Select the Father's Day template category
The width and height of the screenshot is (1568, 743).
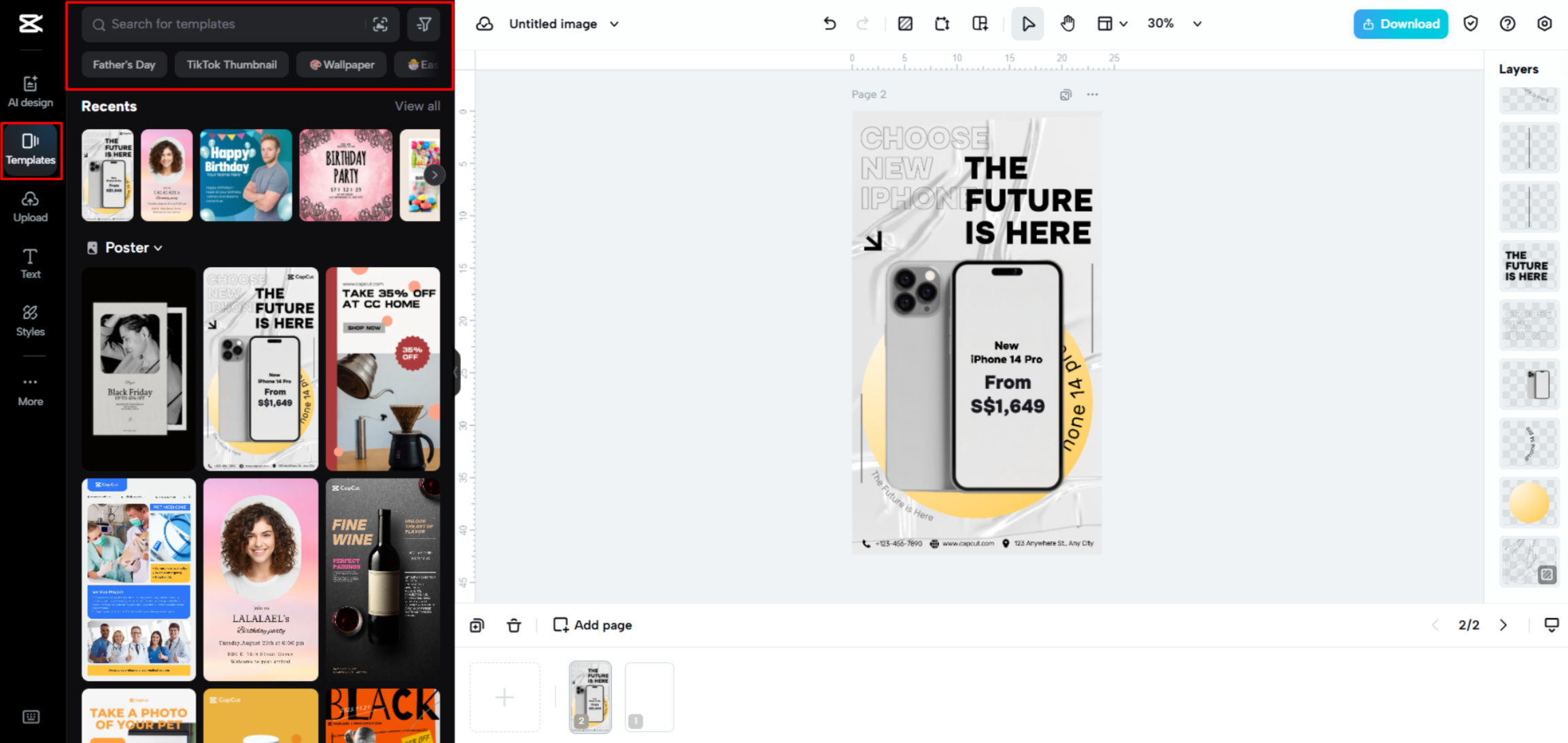click(124, 64)
